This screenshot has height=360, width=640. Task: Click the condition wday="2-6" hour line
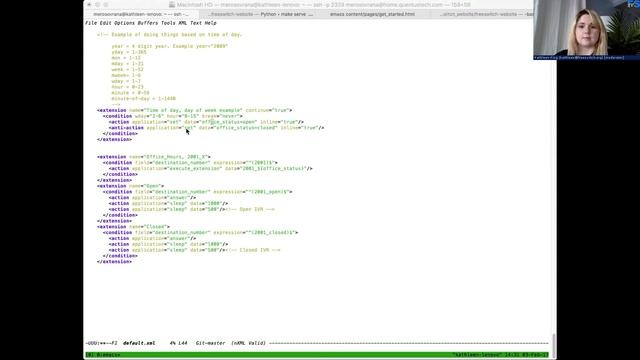(172, 116)
